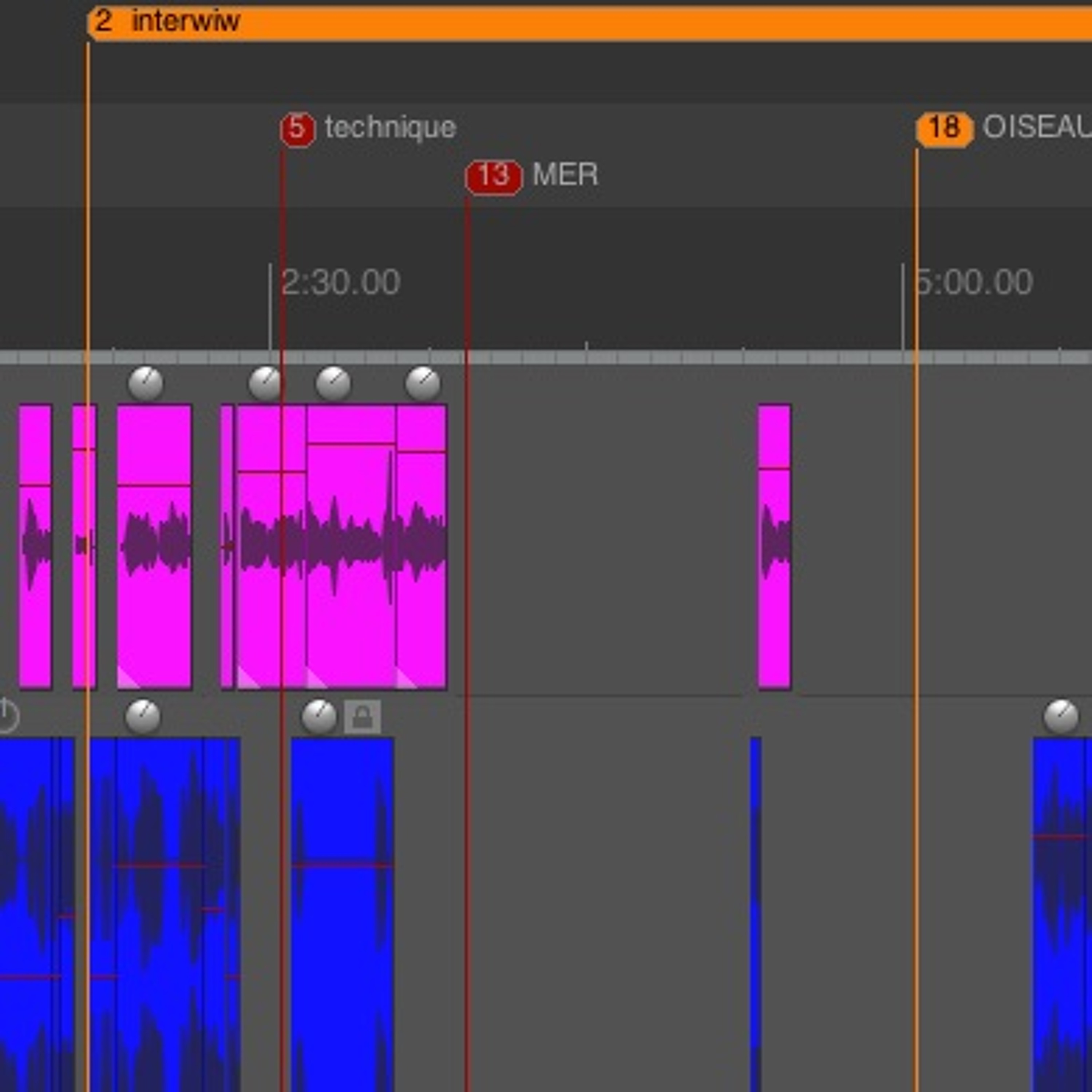Click the knob next to the lock icon
The image size is (1092, 1092).
pos(319,716)
